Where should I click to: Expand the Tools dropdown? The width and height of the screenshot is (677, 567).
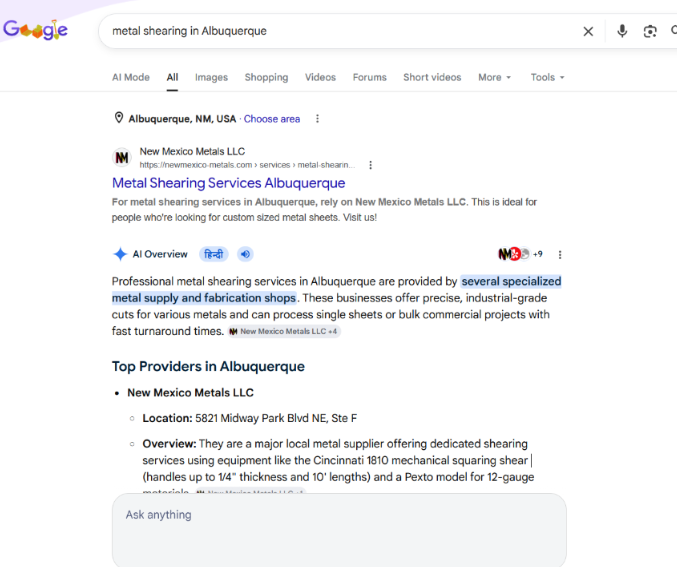[x=547, y=77]
